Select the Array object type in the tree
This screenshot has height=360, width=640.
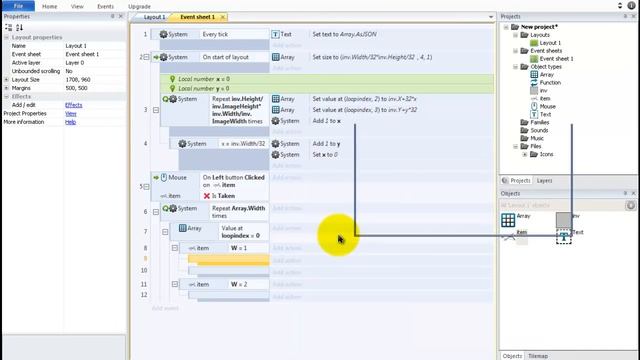(x=547, y=75)
